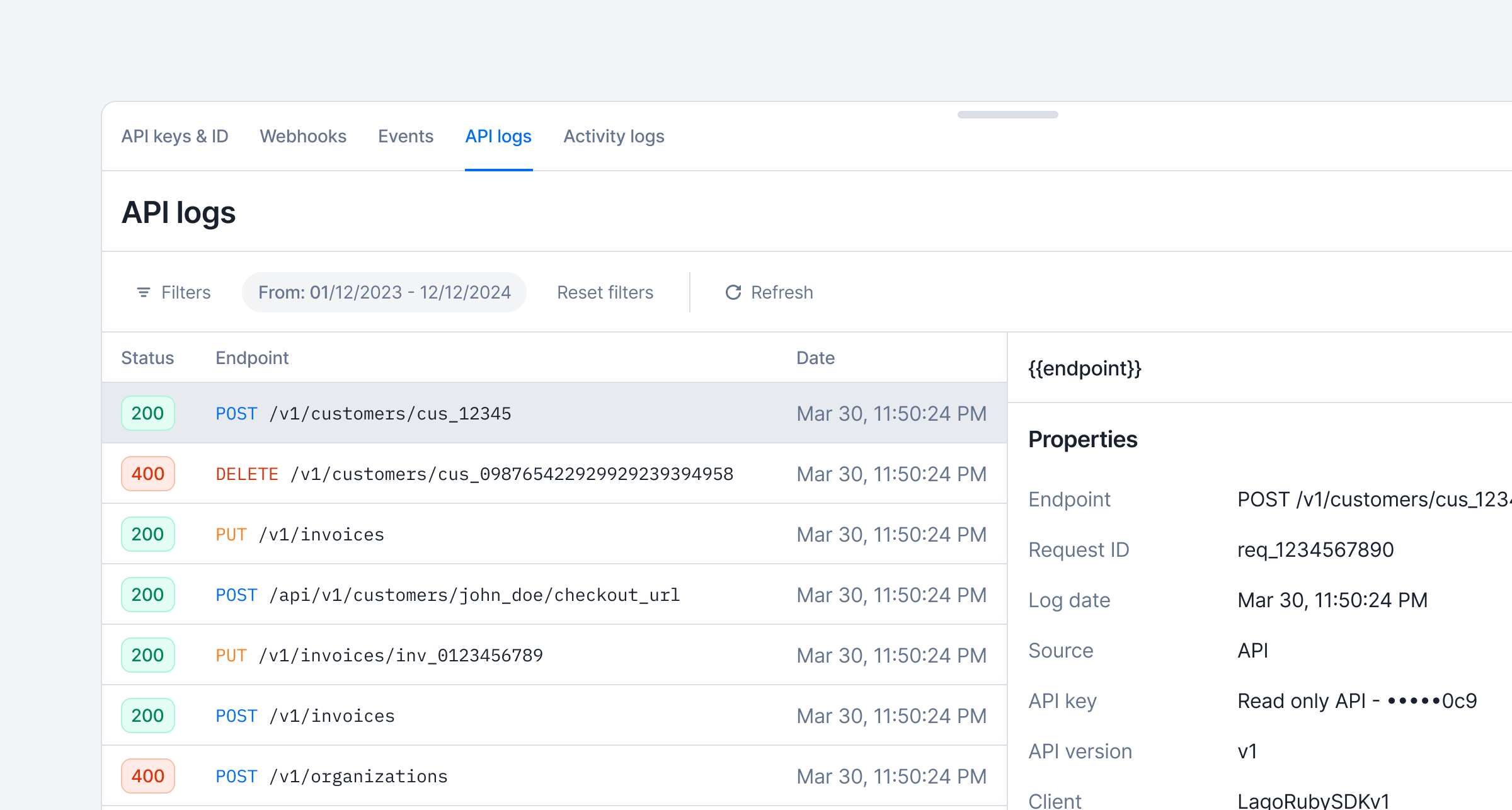Open the Filters menu button
This screenshot has height=810, width=1512.
[x=174, y=292]
